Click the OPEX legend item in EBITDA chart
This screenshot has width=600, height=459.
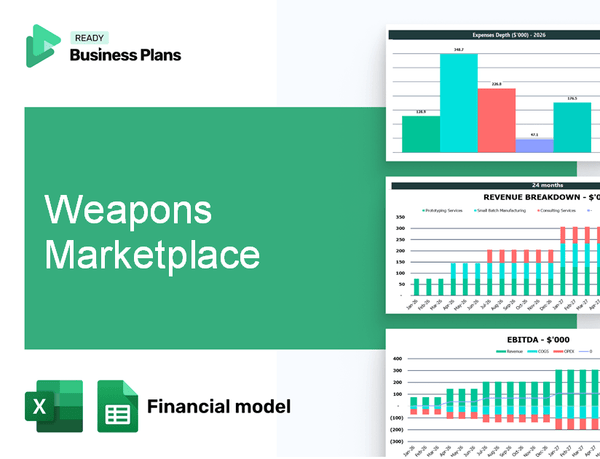coord(565,351)
